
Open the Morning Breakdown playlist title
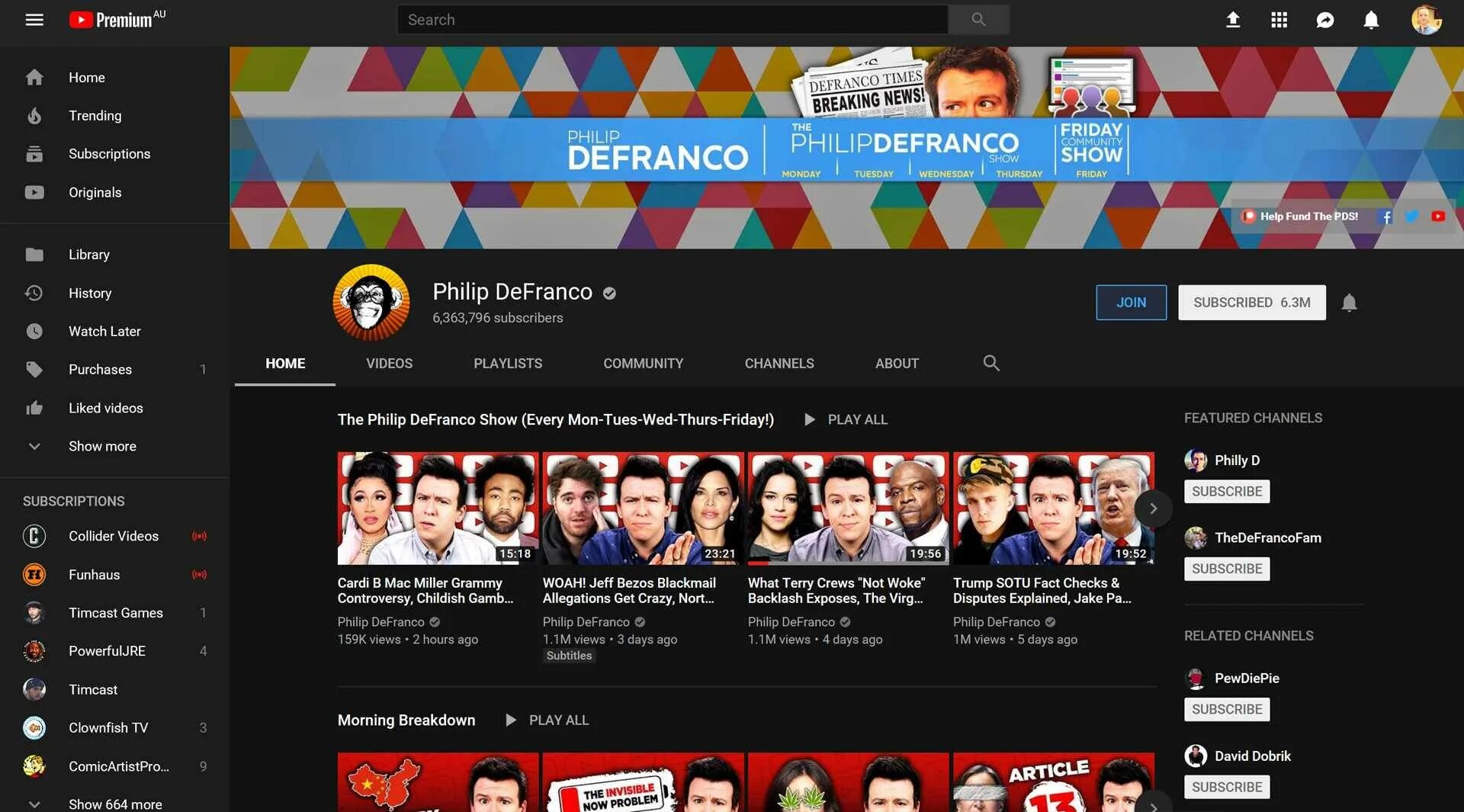coord(406,721)
